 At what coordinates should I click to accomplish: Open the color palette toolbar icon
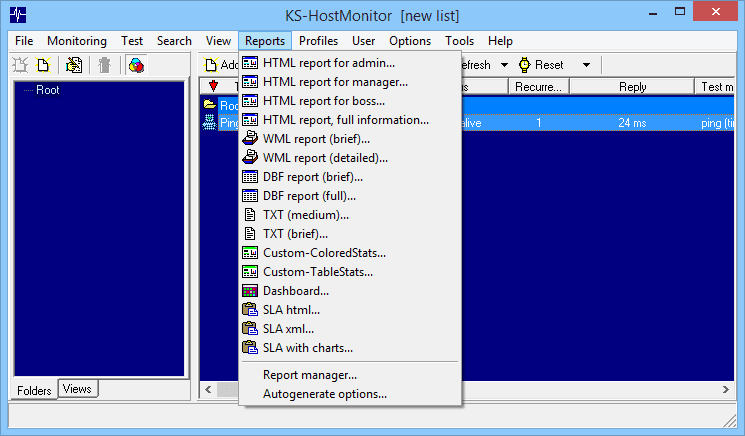(x=136, y=65)
